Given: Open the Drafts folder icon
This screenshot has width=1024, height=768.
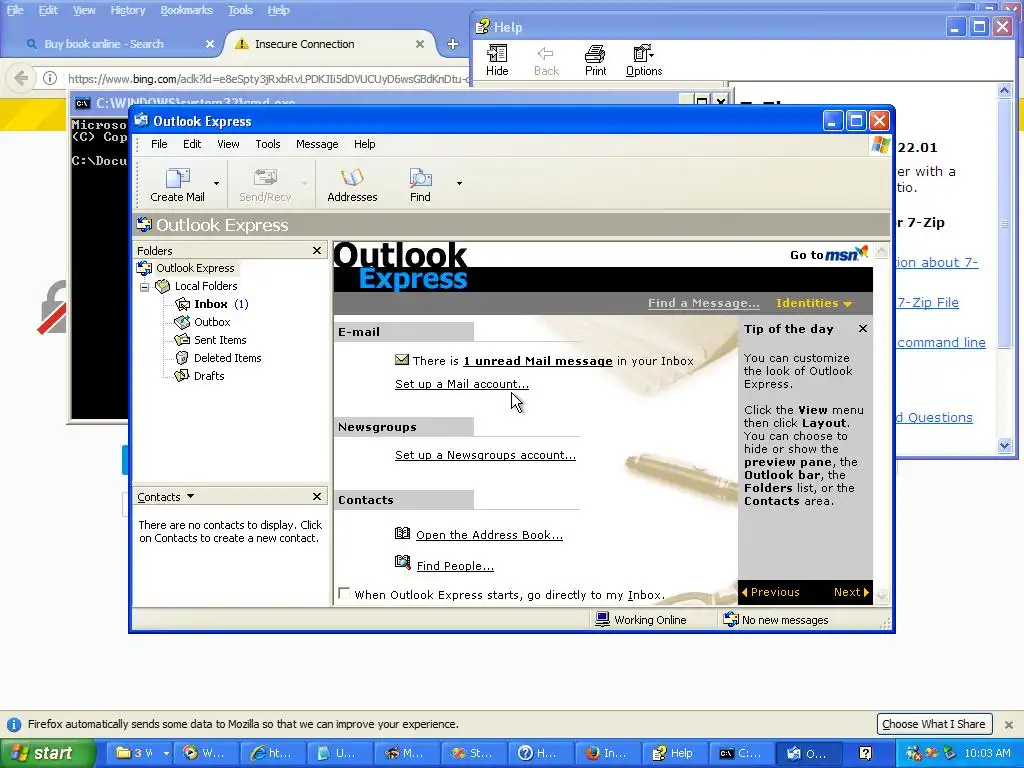Looking at the screenshot, I should 182,376.
